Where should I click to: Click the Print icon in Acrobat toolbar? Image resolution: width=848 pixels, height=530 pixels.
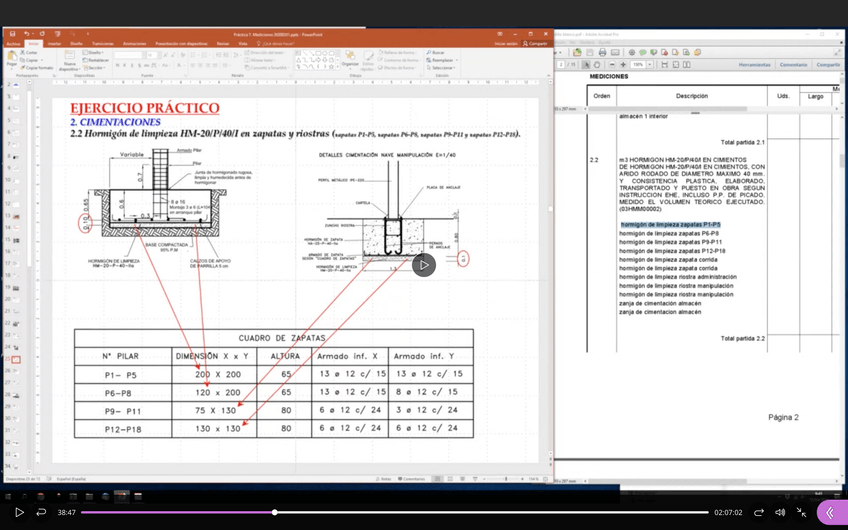coord(602,52)
